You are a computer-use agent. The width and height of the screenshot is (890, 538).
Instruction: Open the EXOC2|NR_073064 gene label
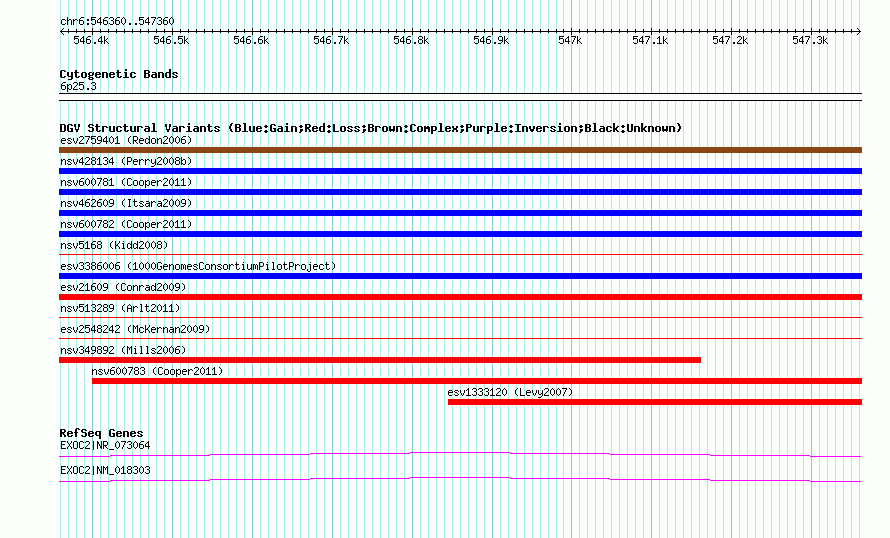[105, 445]
